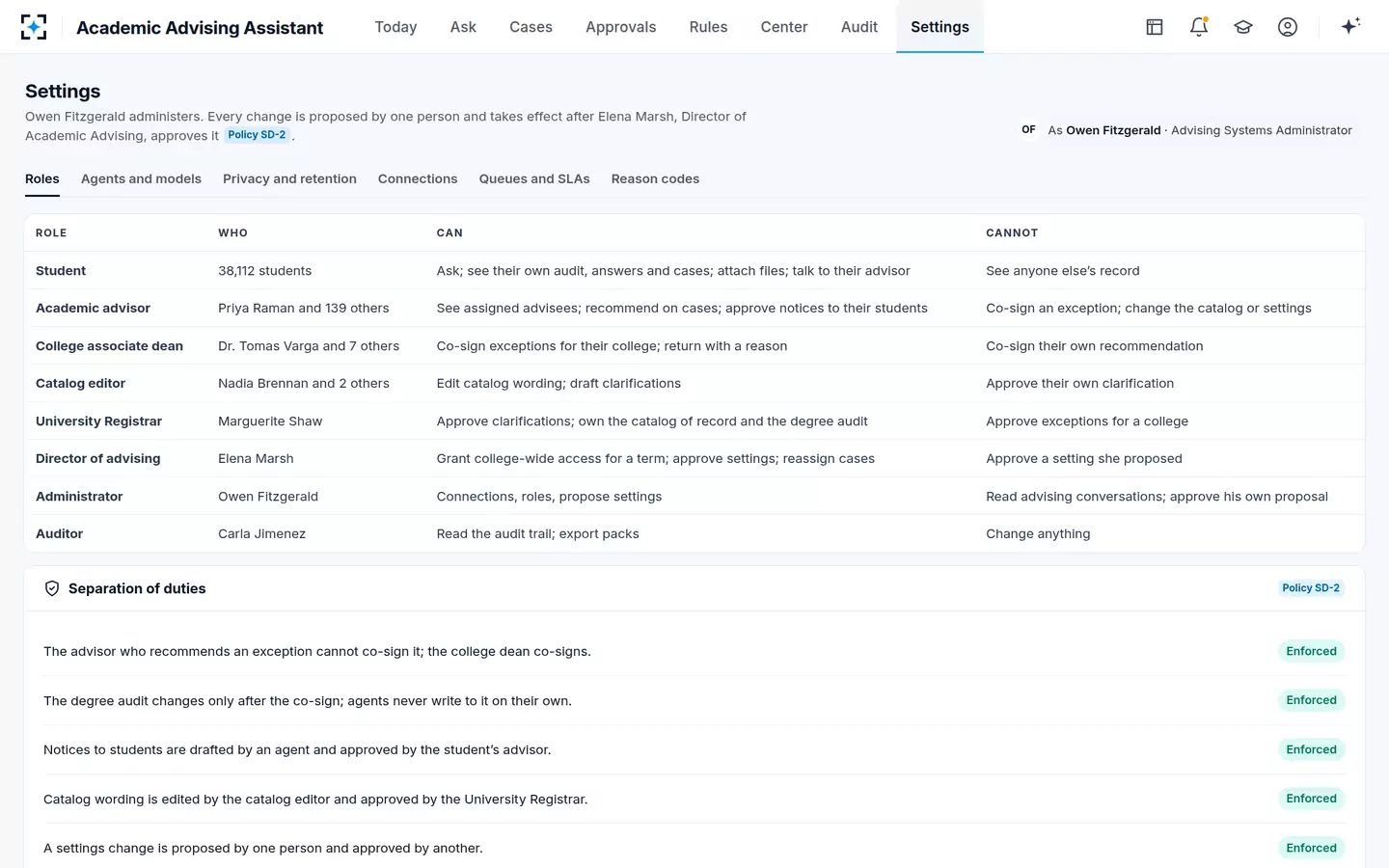Switch to Queues and SLAs sub-tab
The height and width of the screenshot is (868, 1389).
coord(534,179)
